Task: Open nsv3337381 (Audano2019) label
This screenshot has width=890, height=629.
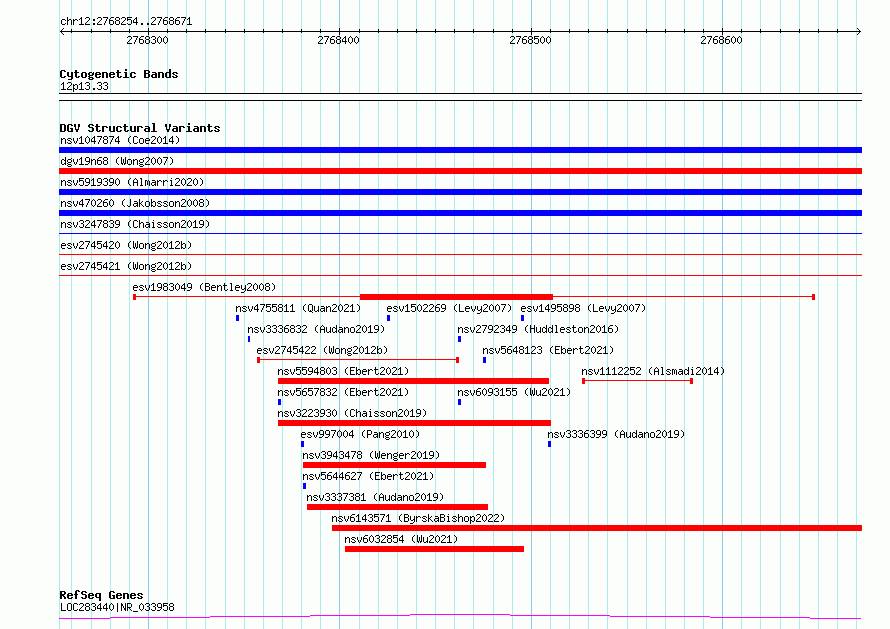Action: pos(375,497)
